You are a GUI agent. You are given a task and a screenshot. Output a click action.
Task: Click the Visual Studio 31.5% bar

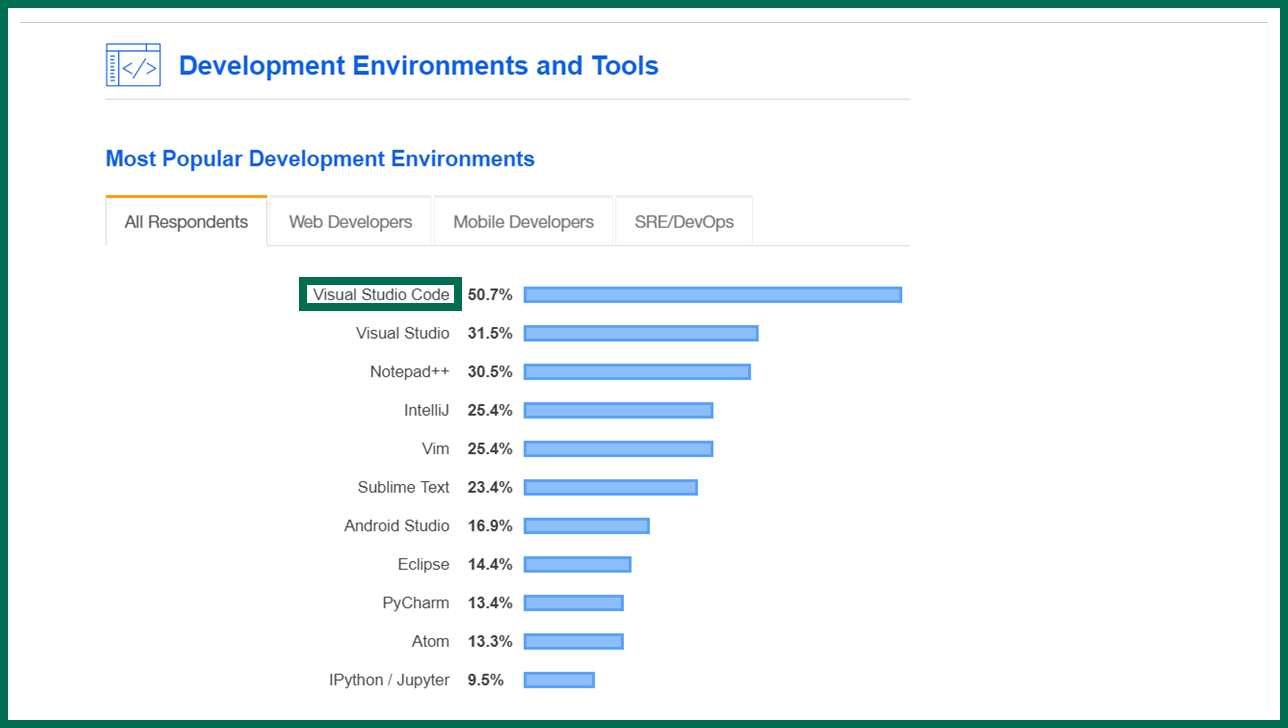[641, 333]
